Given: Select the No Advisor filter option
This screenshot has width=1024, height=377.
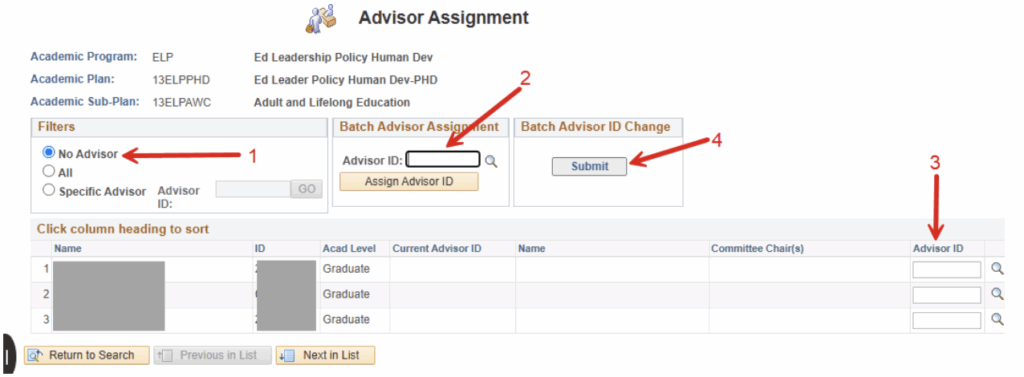Looking at the screenshot, I should tap(48, 153).
